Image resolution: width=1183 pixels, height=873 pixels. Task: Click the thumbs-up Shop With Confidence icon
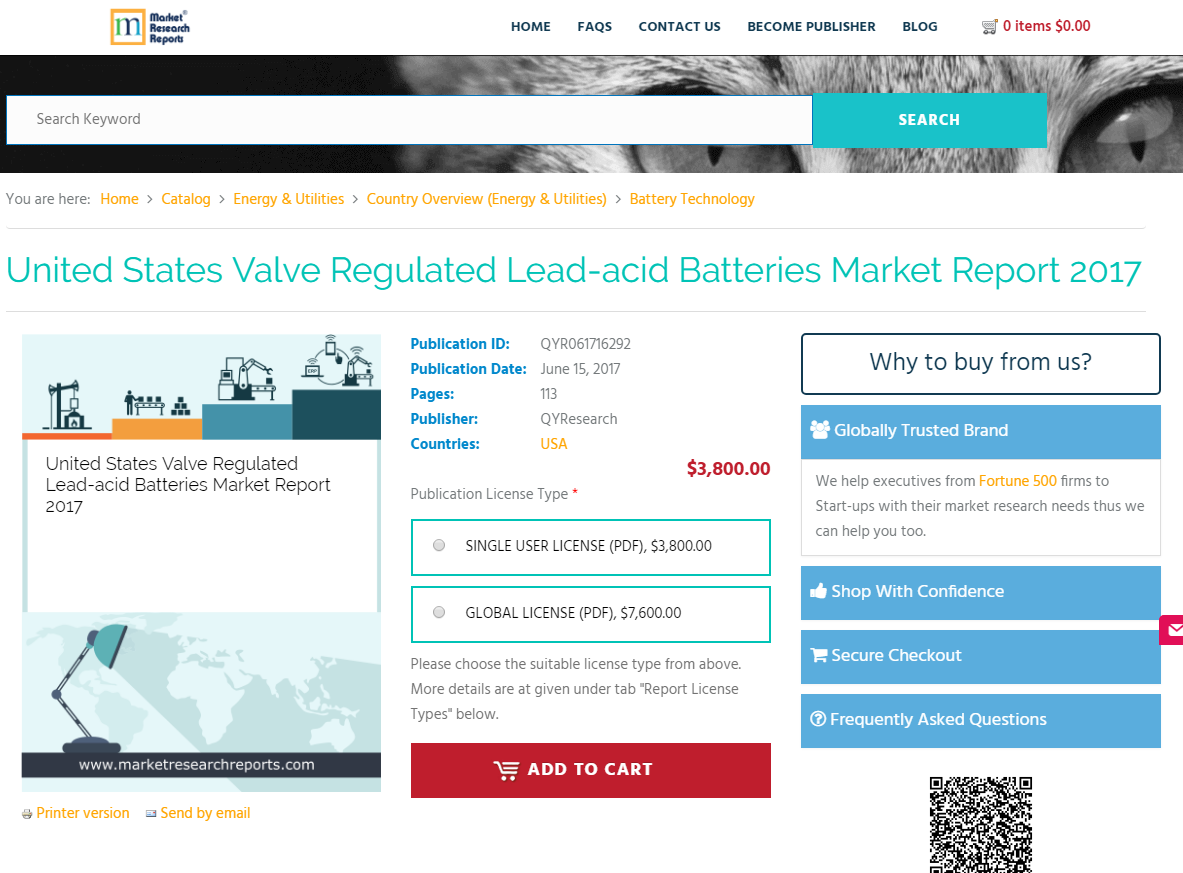tap(819, 591)
